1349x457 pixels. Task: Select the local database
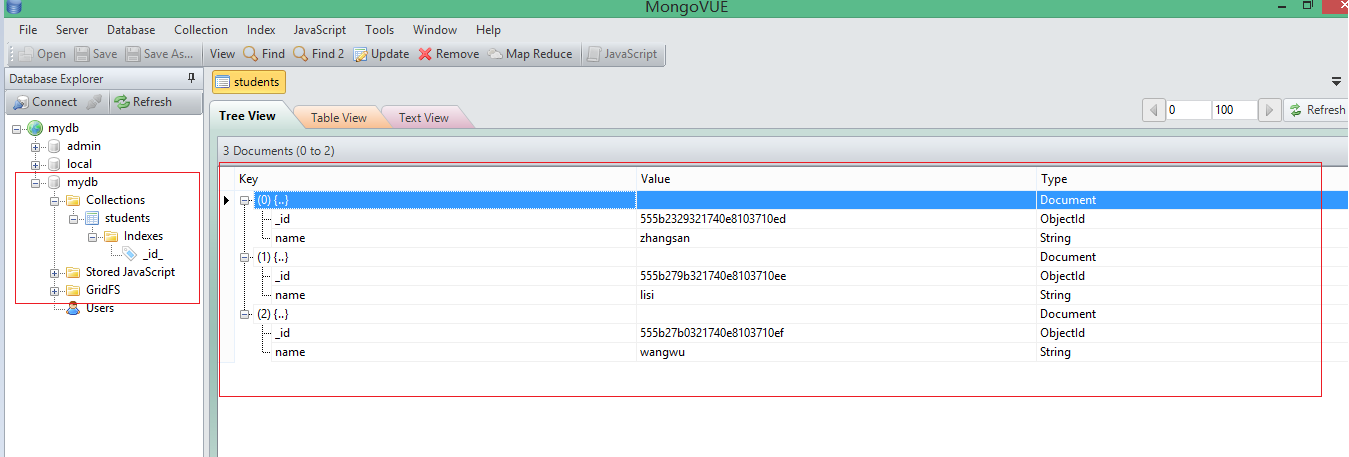click(x=79, y=164)
